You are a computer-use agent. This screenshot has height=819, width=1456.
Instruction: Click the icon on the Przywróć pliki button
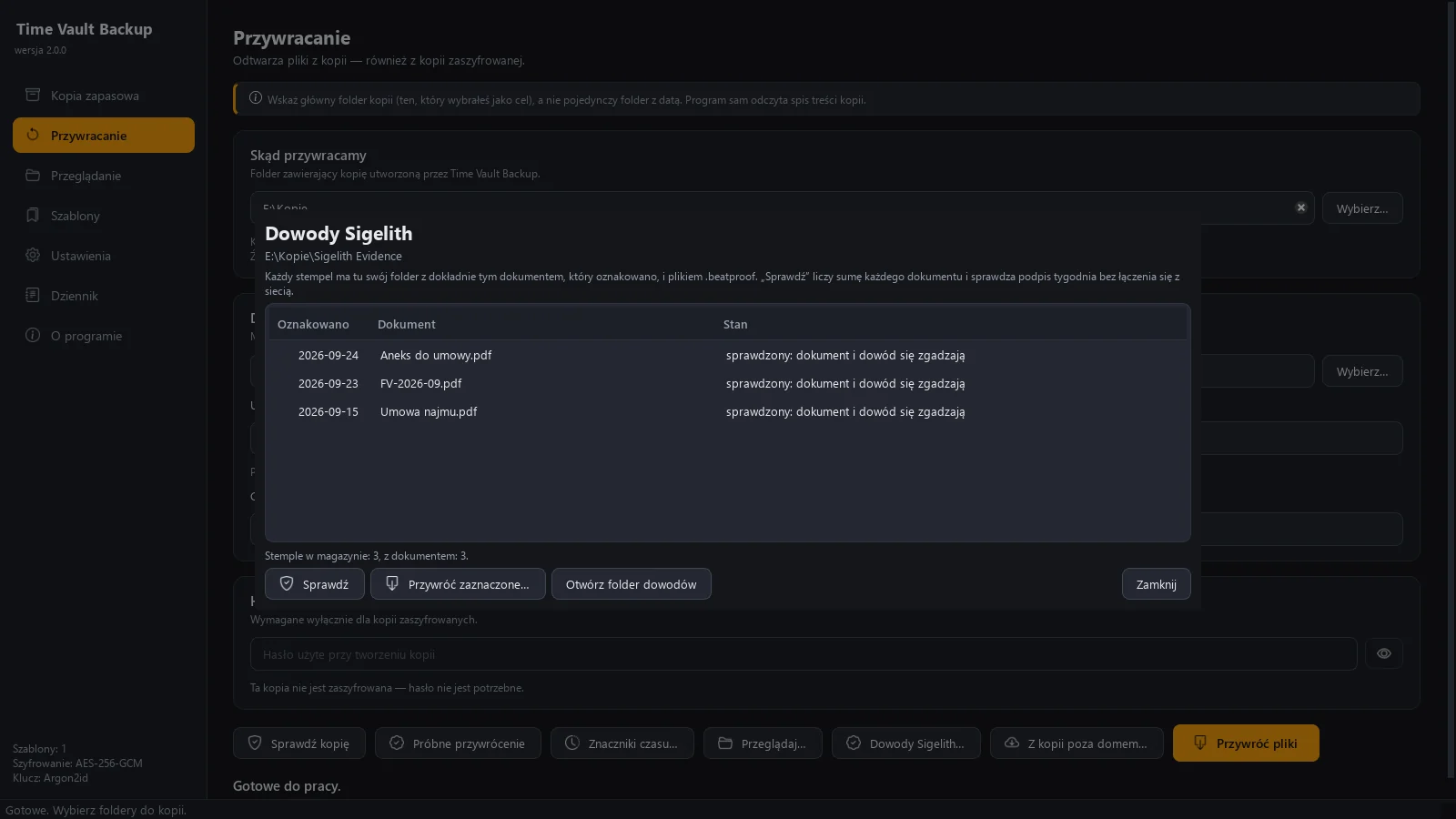tap(1200, 743)
